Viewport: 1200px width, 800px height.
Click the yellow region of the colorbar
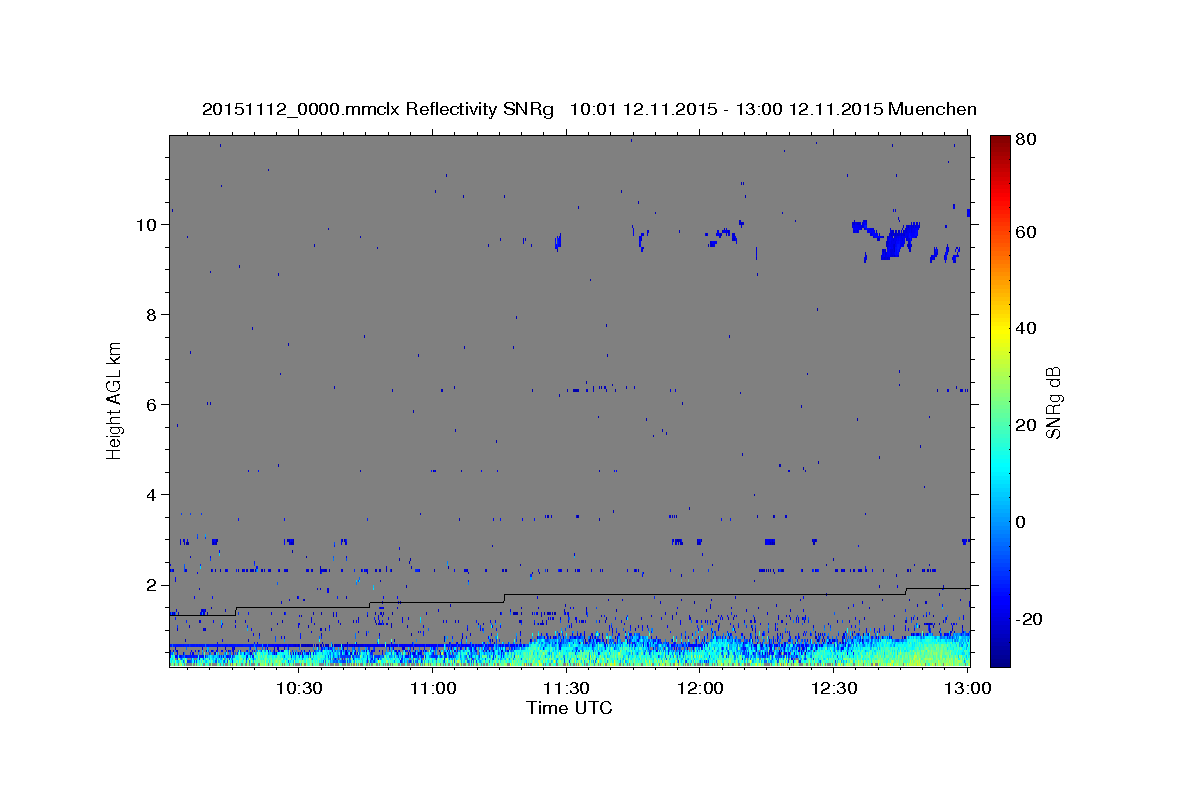click(x=999, y=330)
